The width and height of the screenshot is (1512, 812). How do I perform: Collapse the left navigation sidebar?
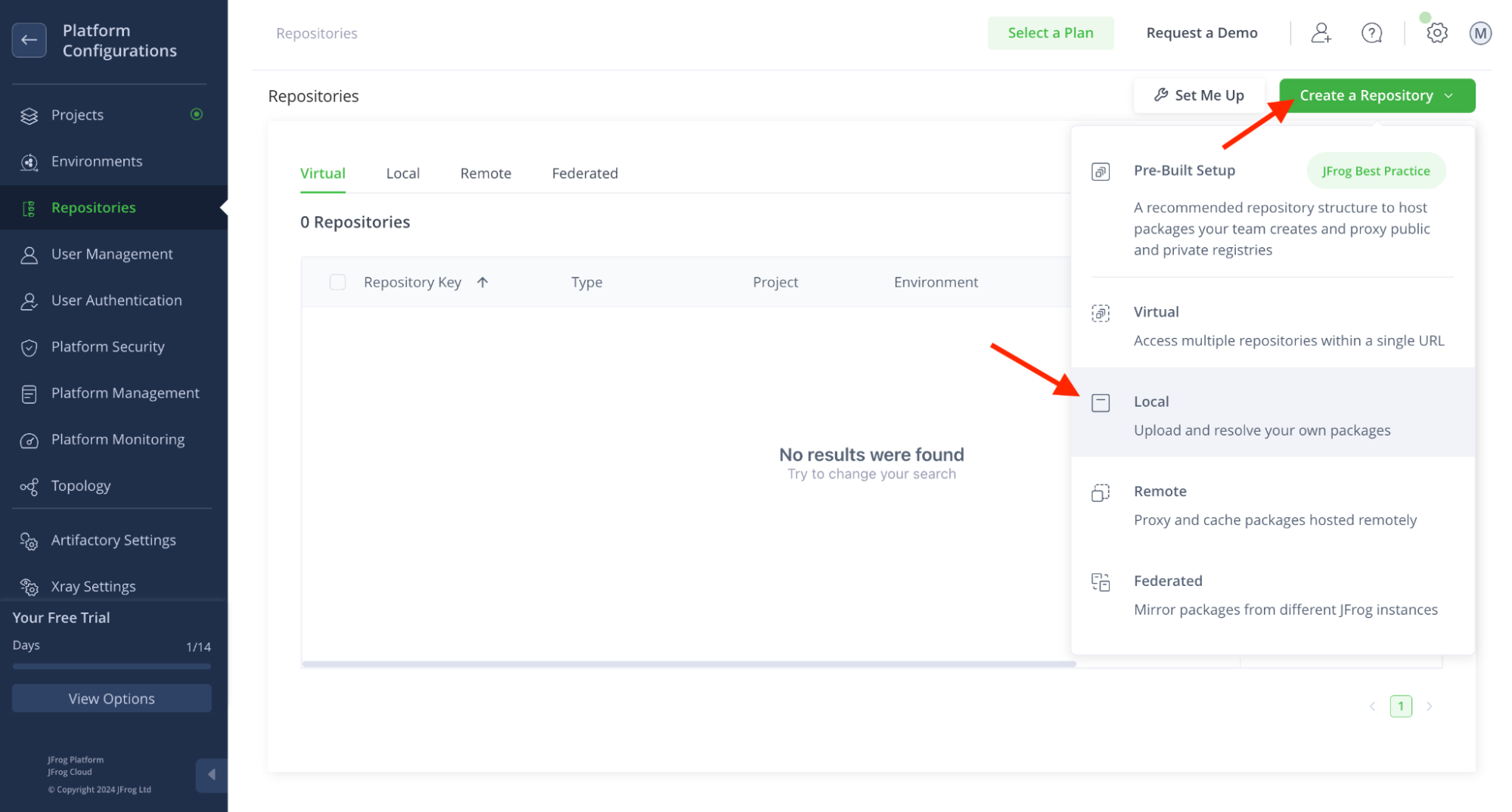(212, 775)
